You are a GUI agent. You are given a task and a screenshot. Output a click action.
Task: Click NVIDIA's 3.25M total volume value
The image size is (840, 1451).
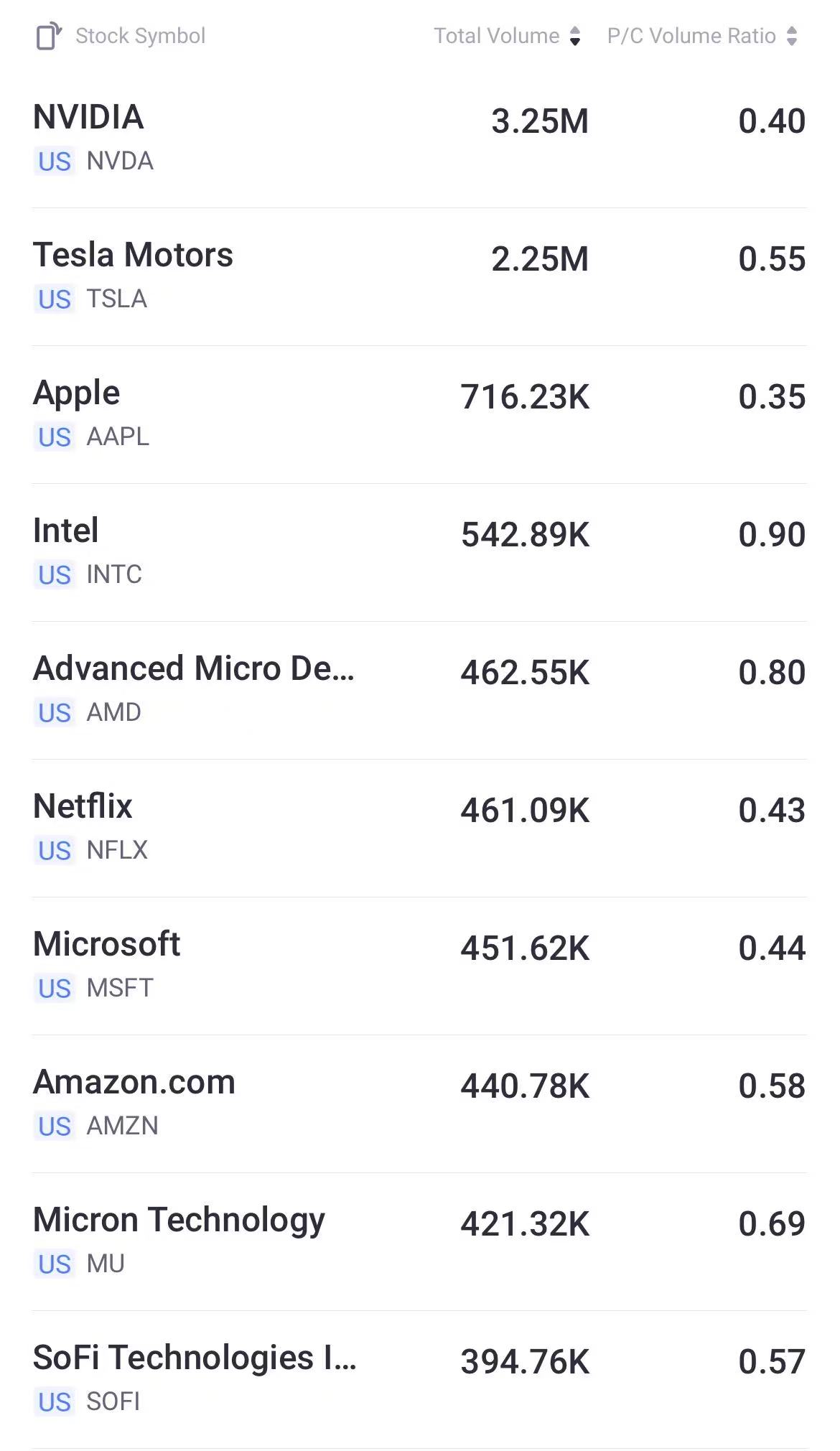(540, 121)
